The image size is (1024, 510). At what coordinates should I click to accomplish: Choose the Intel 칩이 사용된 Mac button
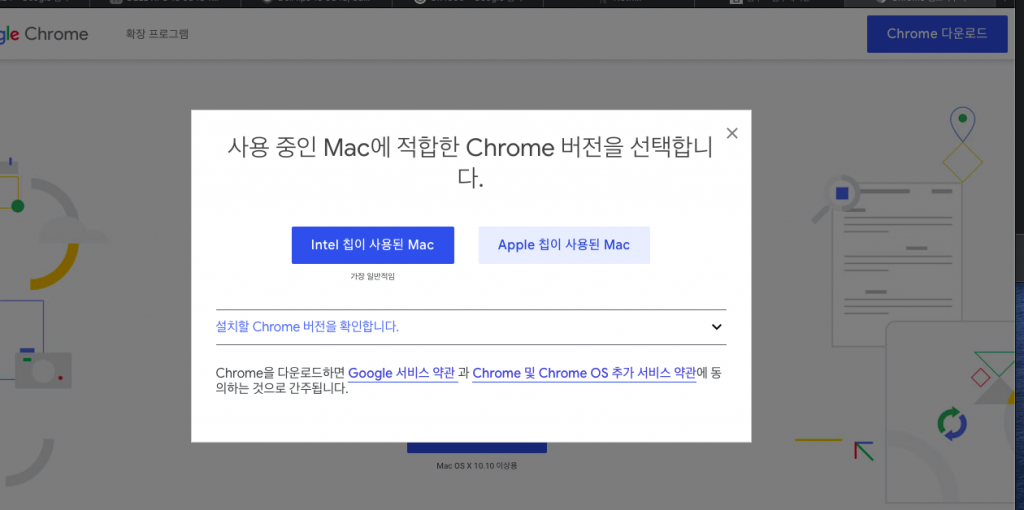click(373, 245)
